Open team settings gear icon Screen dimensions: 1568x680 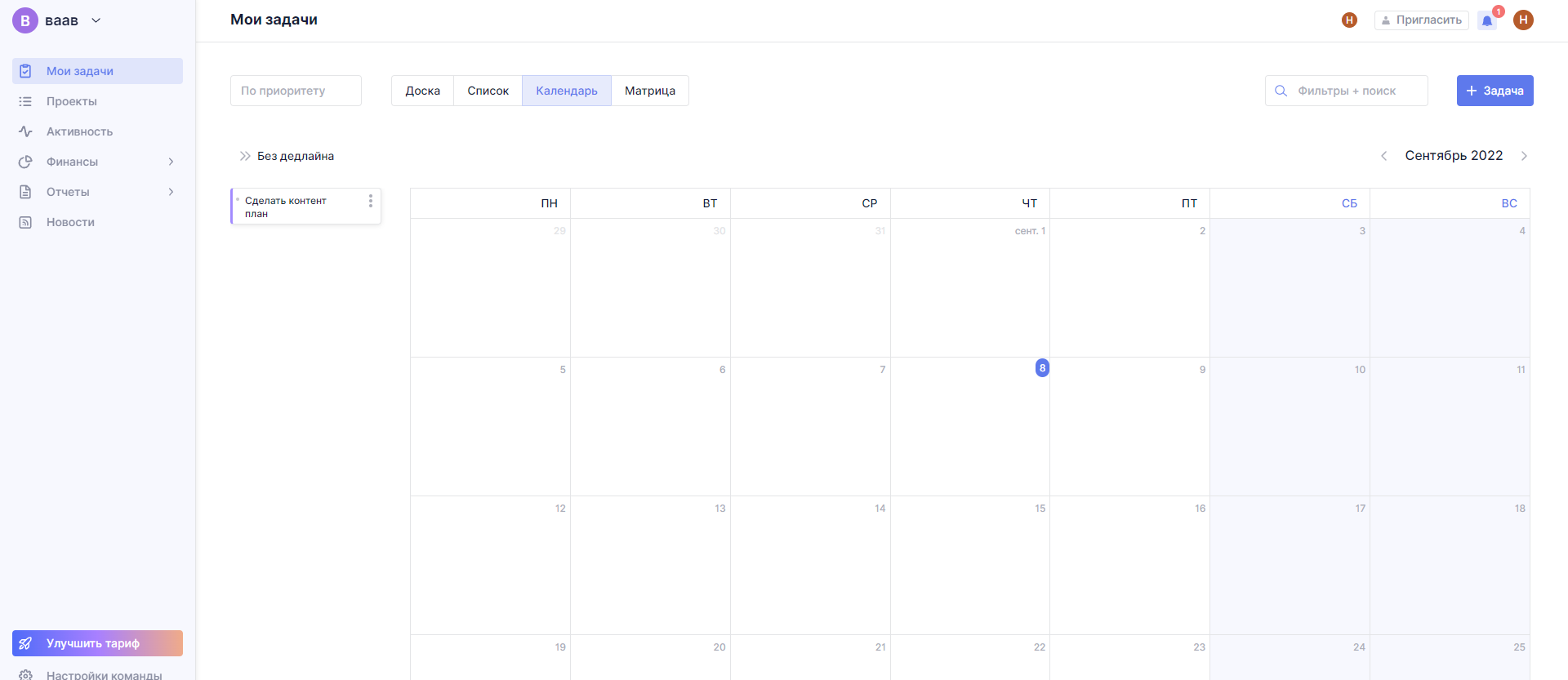[25, 674]
